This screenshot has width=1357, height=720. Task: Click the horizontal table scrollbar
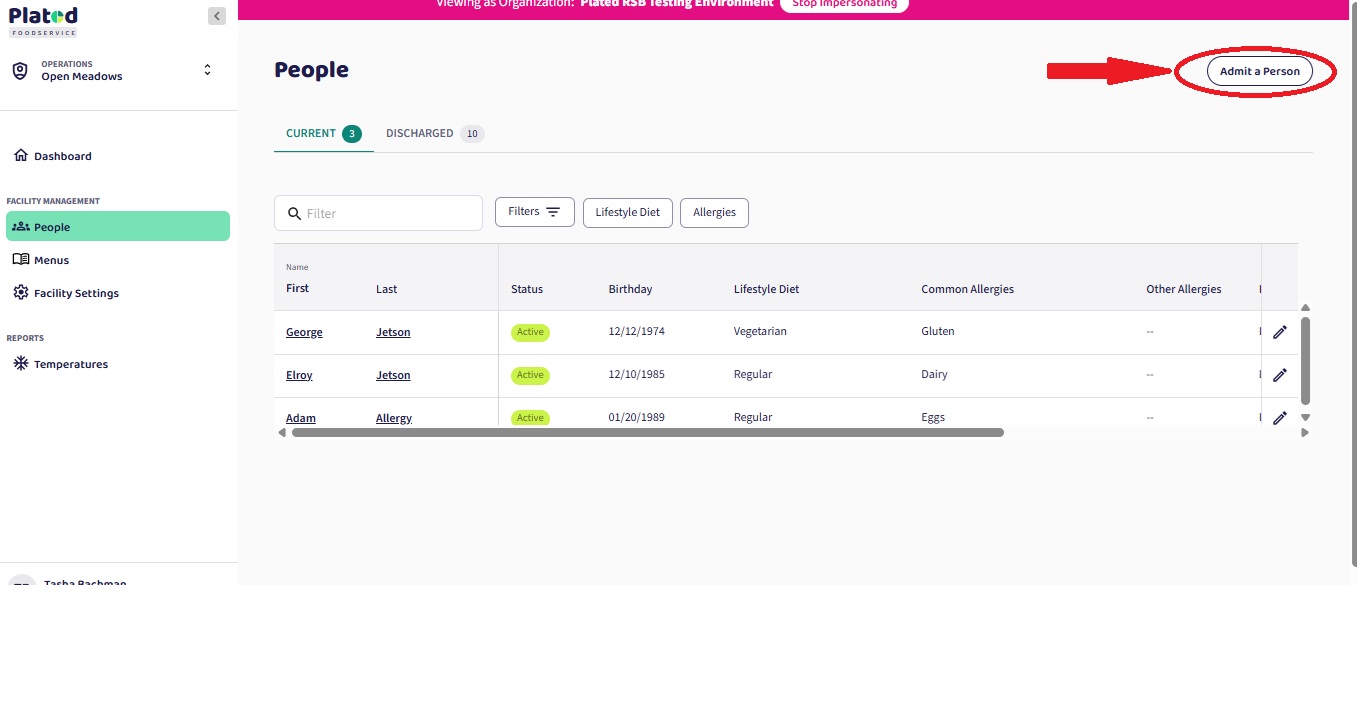coord(646,433)
